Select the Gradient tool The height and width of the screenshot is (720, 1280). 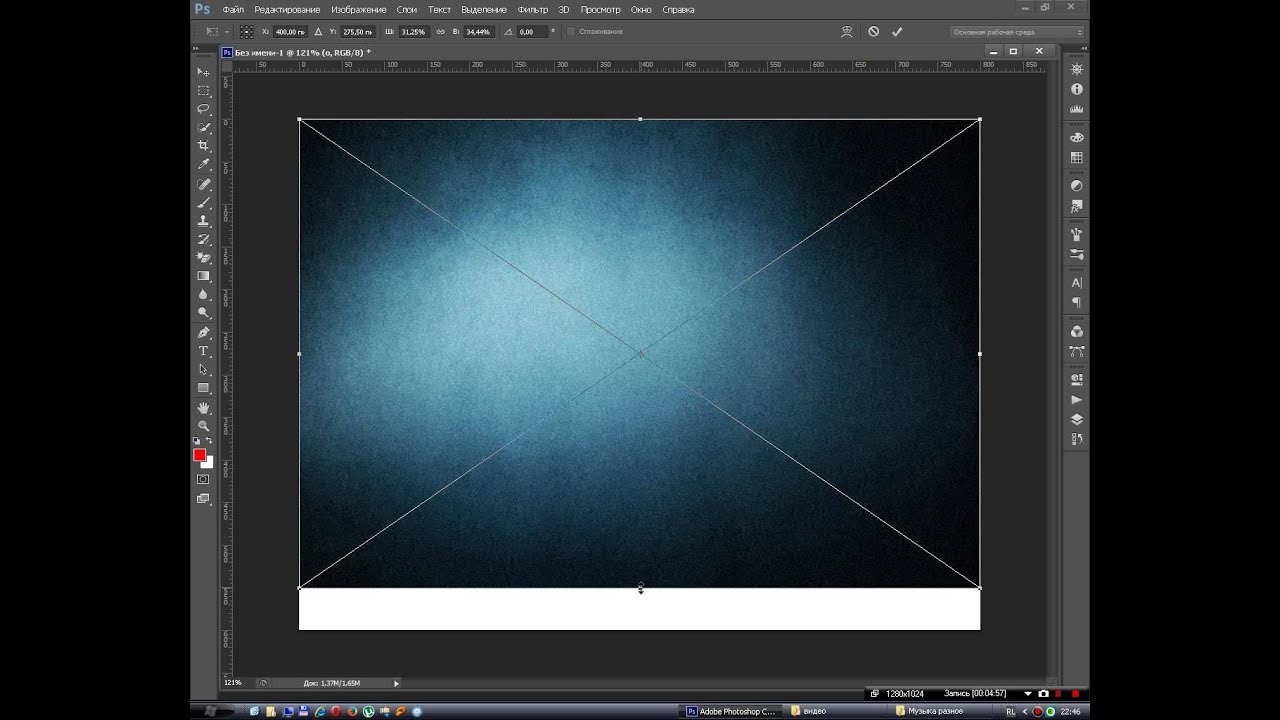pos(204,276)
